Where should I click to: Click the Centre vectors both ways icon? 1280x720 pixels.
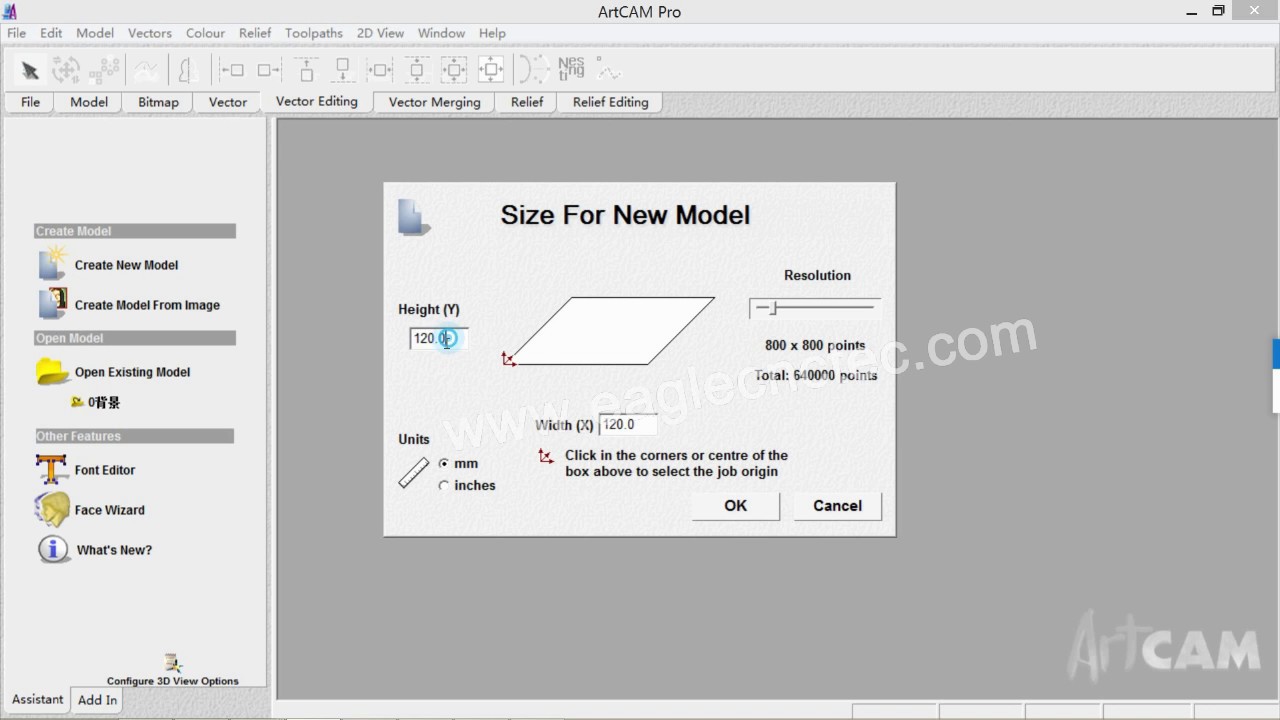[454, 70]
